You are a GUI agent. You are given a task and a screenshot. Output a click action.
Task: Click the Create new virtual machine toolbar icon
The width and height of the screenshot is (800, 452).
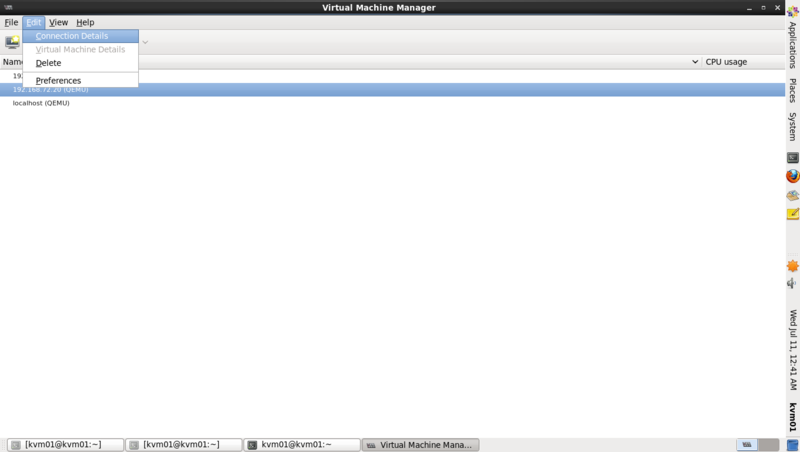click(x=12, y=42)
